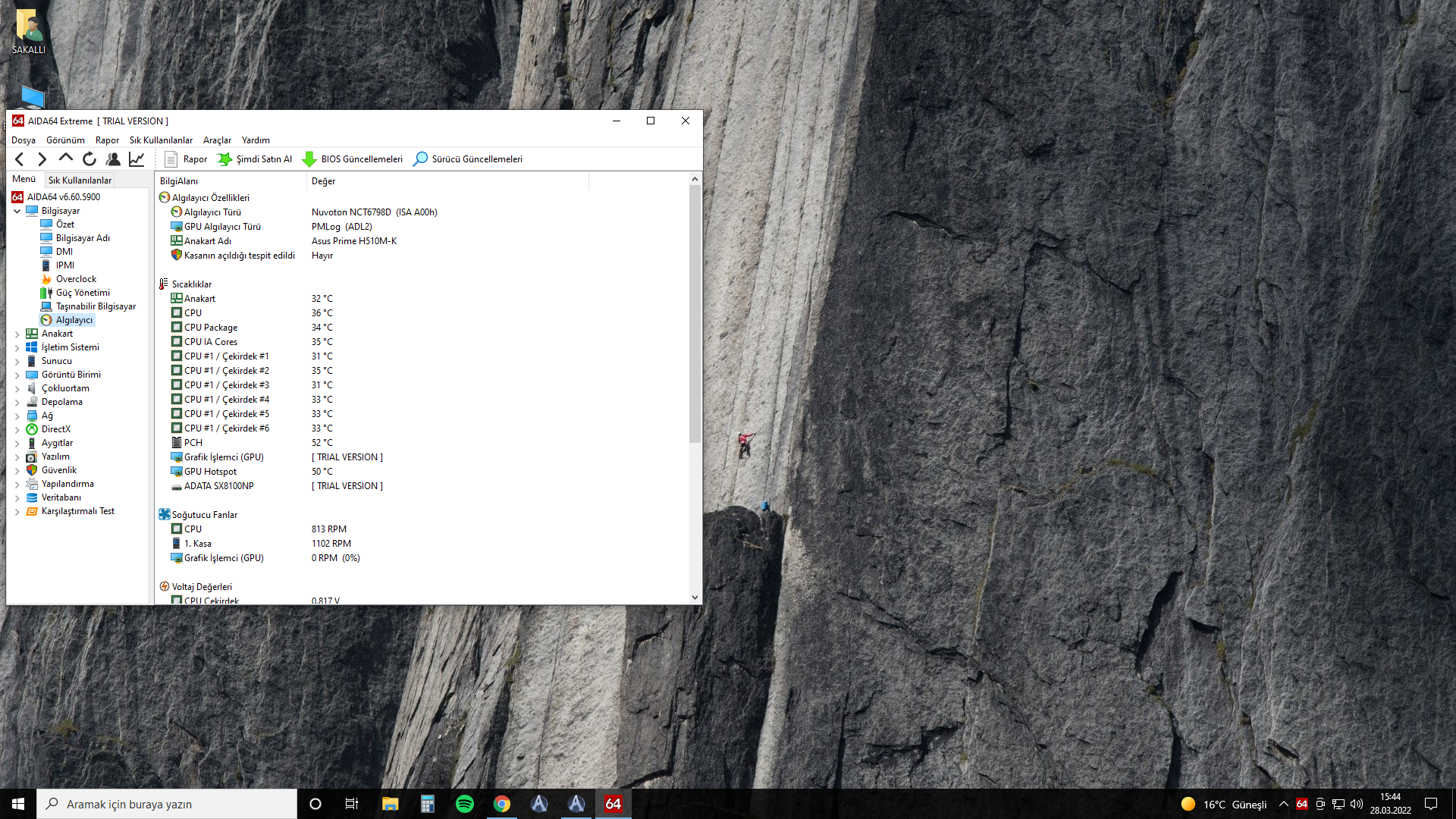1456x819 pixels.
Task: Collapse the Bilgisayar tree node
Action: 17,211
